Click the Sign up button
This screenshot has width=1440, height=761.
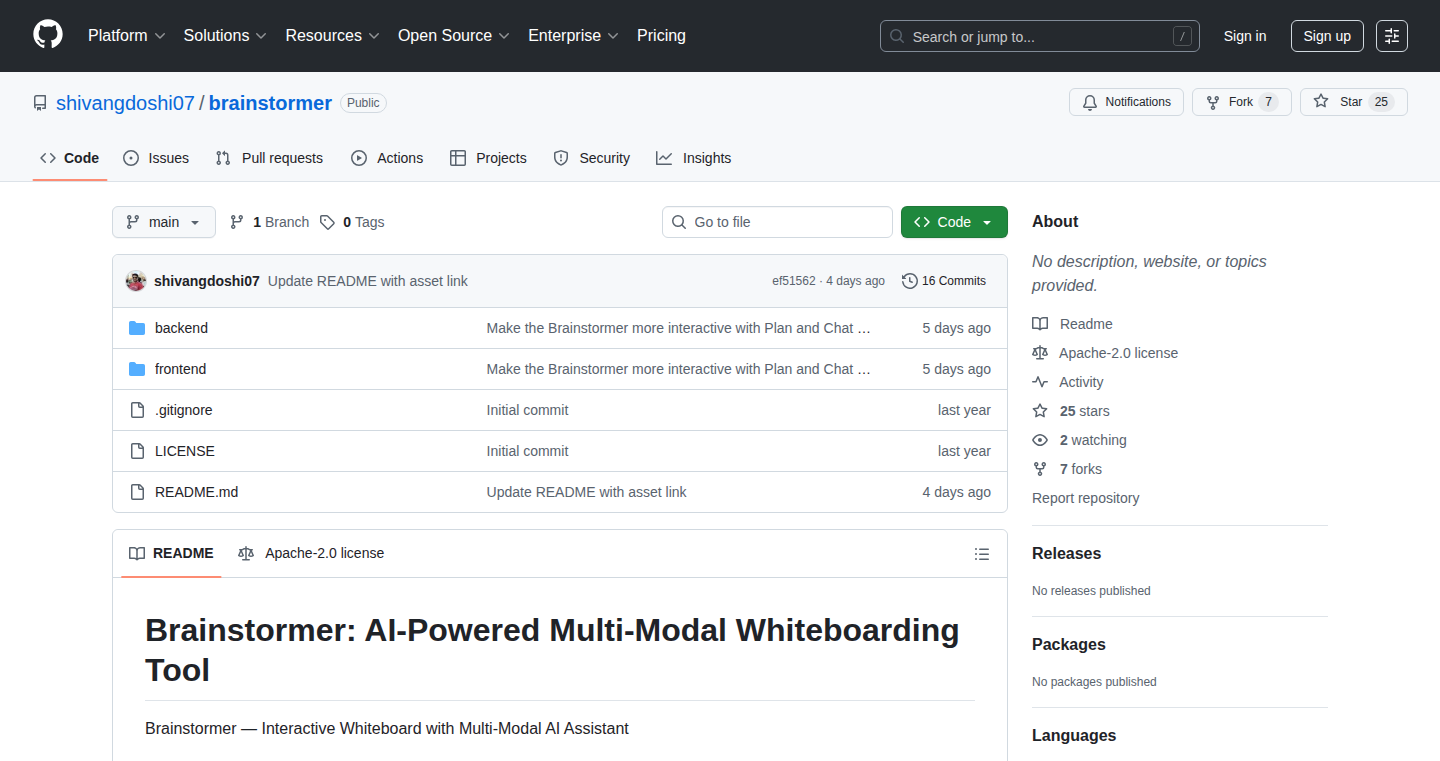coord(1327,36)
